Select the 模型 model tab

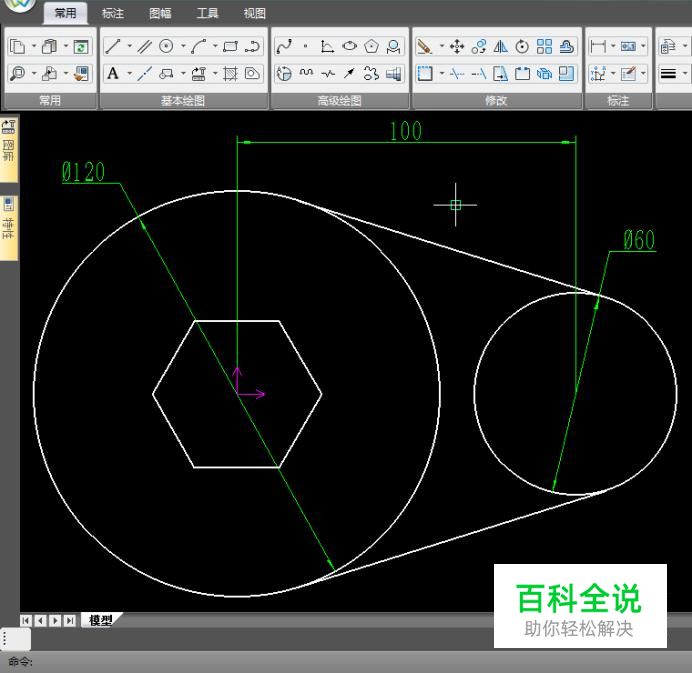101,620
